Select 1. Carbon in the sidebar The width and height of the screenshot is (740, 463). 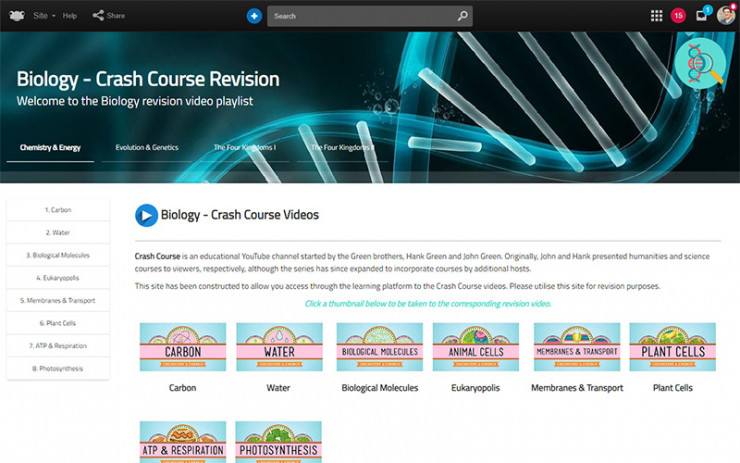[x=58, y=210]
